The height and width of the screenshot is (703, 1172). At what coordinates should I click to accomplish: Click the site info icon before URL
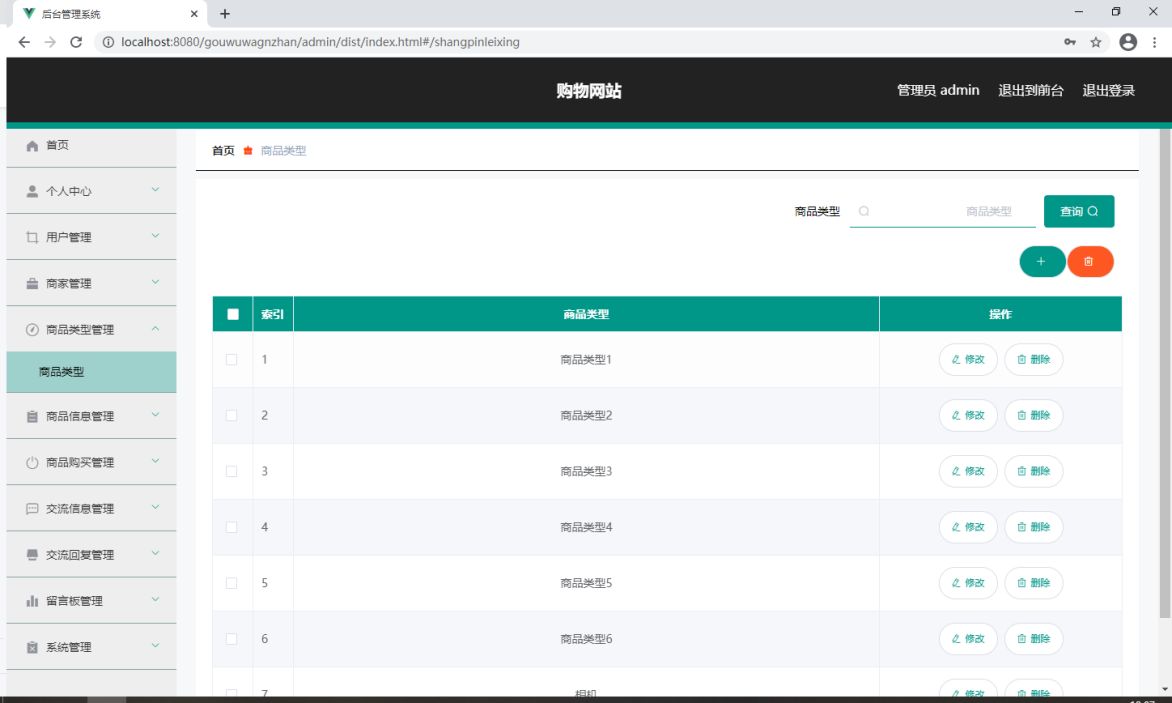tap(108, 42)
